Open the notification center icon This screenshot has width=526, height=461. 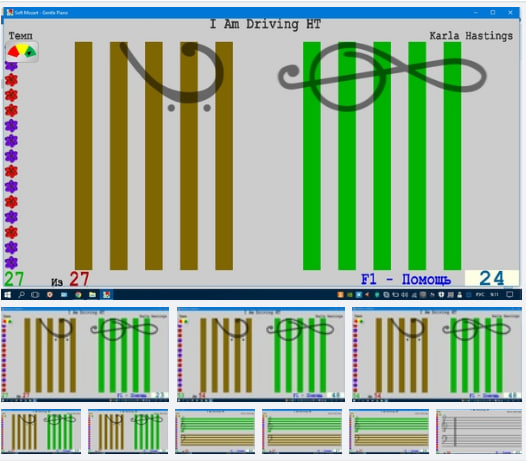510,295
